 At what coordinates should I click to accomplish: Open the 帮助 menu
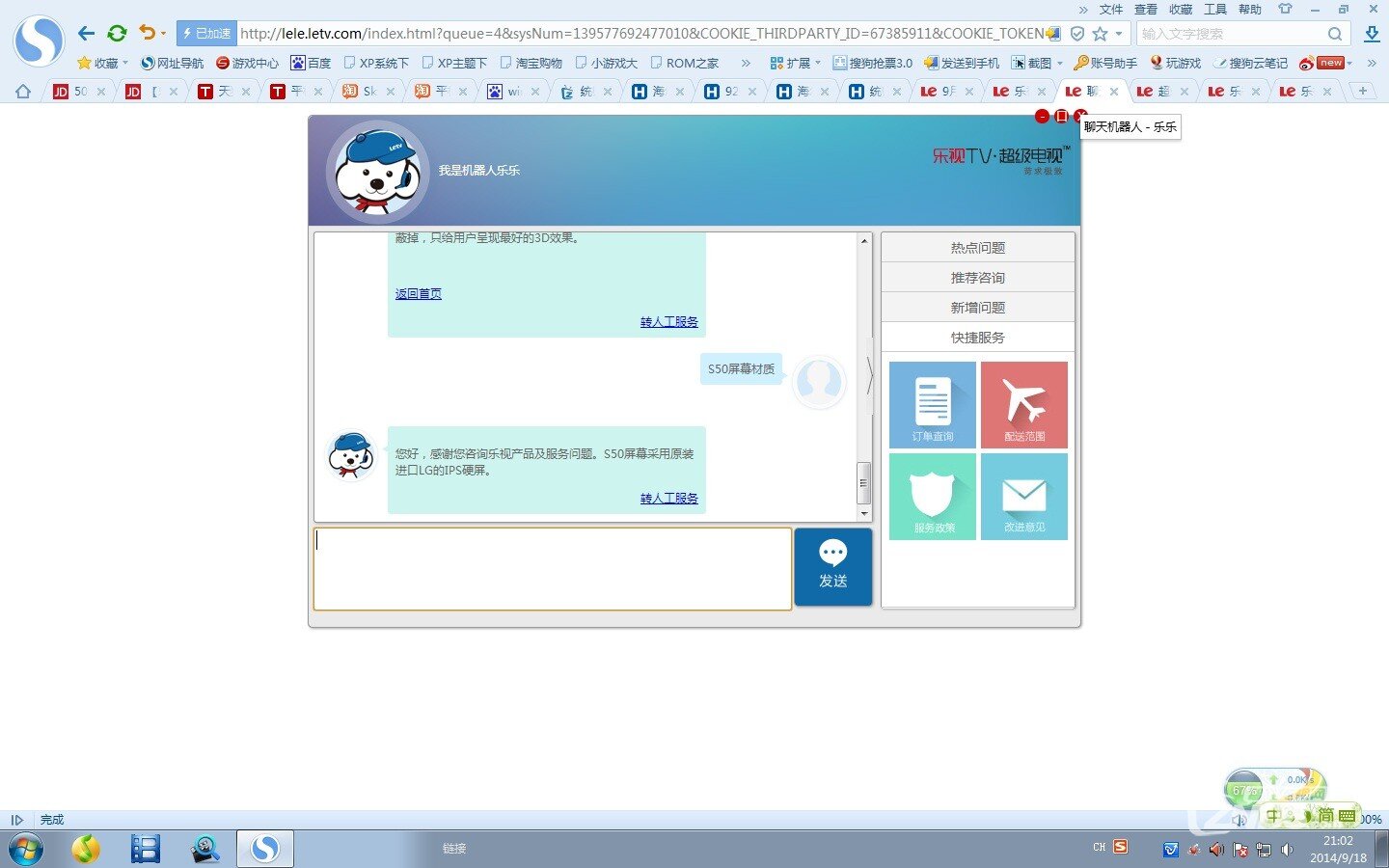point(1250,9)
